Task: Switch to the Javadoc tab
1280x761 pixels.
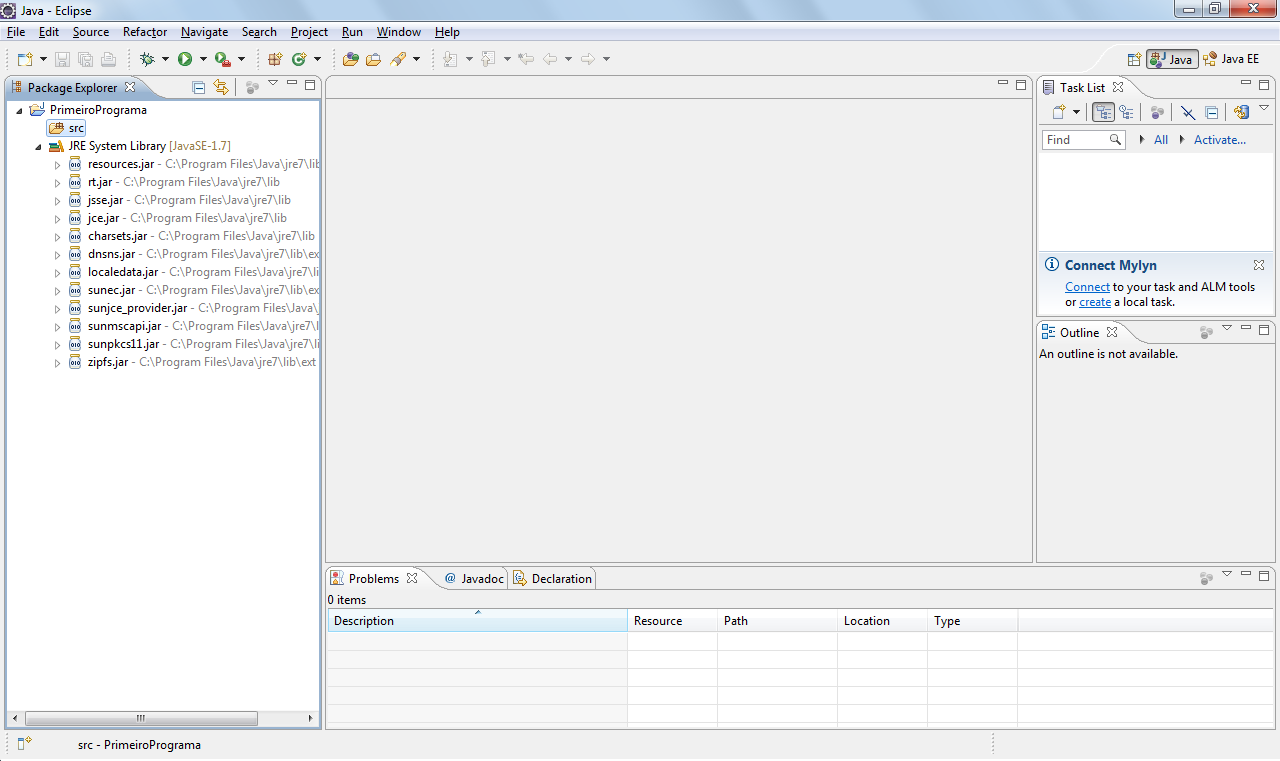Action: tap(474, 578)
